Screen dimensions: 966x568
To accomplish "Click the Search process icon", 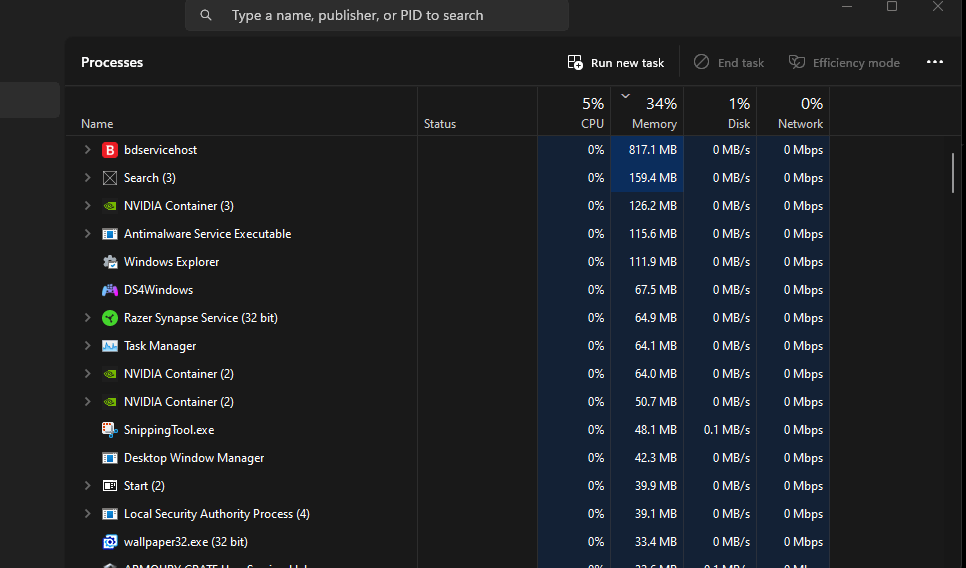I will (x=110, y=178).
